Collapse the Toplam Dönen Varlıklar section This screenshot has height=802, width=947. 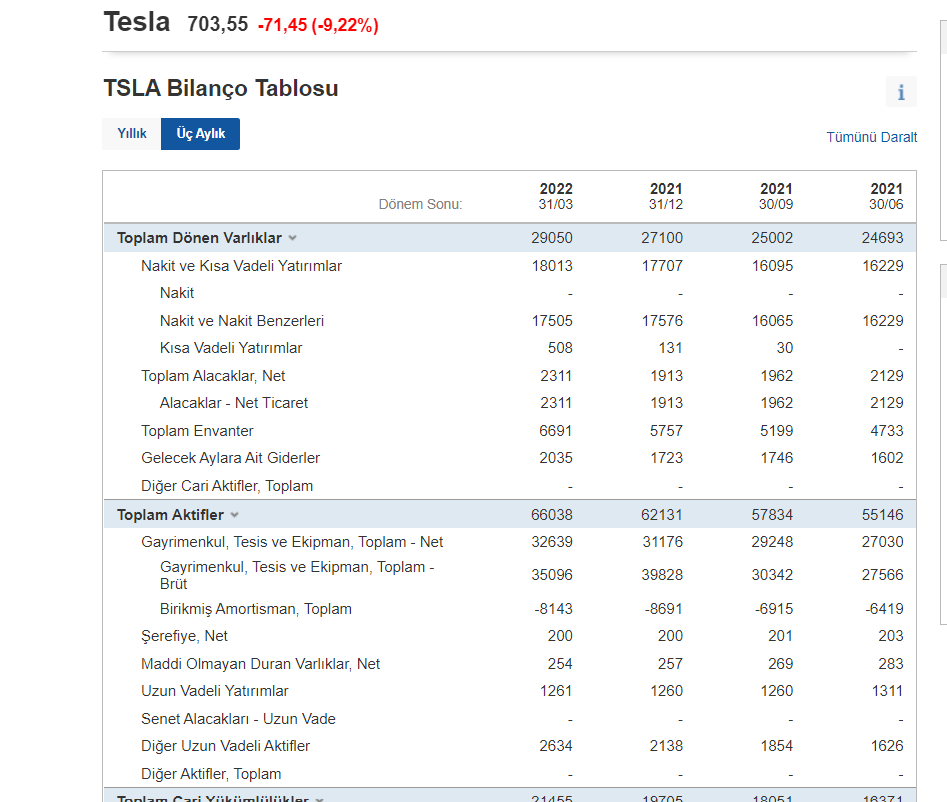[292, 238]
